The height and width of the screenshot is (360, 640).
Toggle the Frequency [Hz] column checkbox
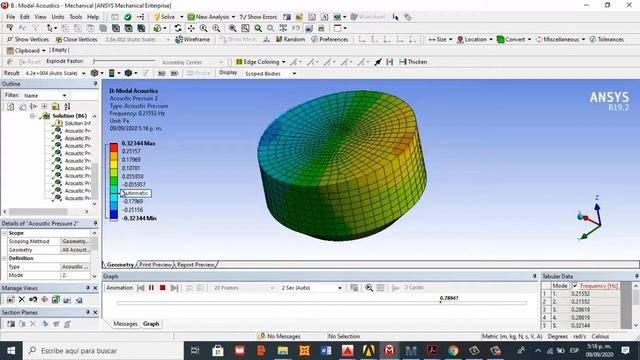(575, 286)
